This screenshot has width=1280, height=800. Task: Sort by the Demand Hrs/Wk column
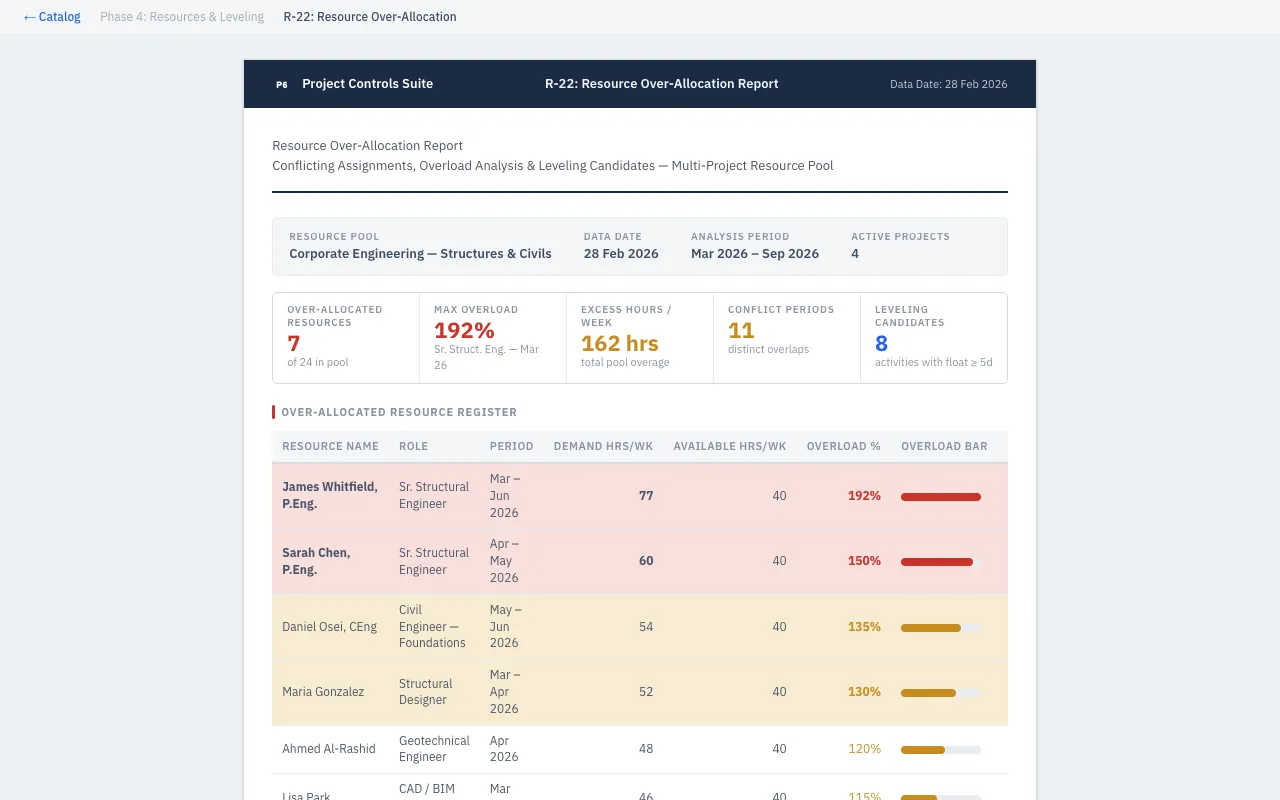pos(603,446)
